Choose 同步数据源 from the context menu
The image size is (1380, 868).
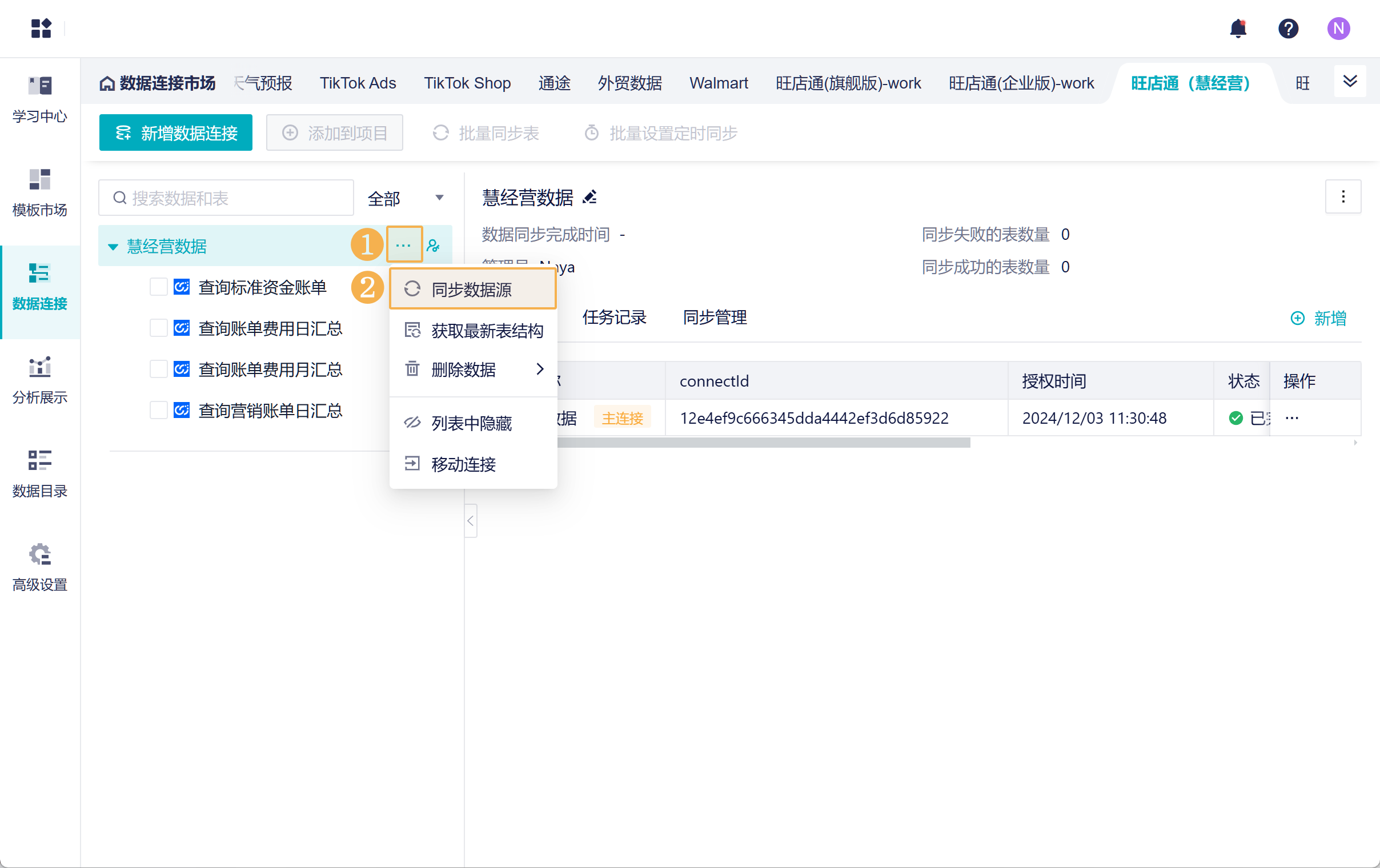(x=472, y=290)
